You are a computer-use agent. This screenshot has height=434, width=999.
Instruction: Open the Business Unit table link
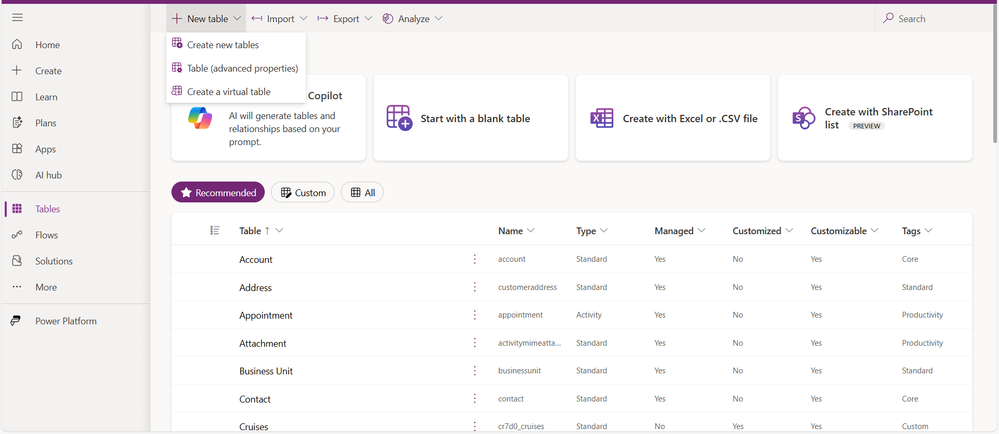click(266, 371)
